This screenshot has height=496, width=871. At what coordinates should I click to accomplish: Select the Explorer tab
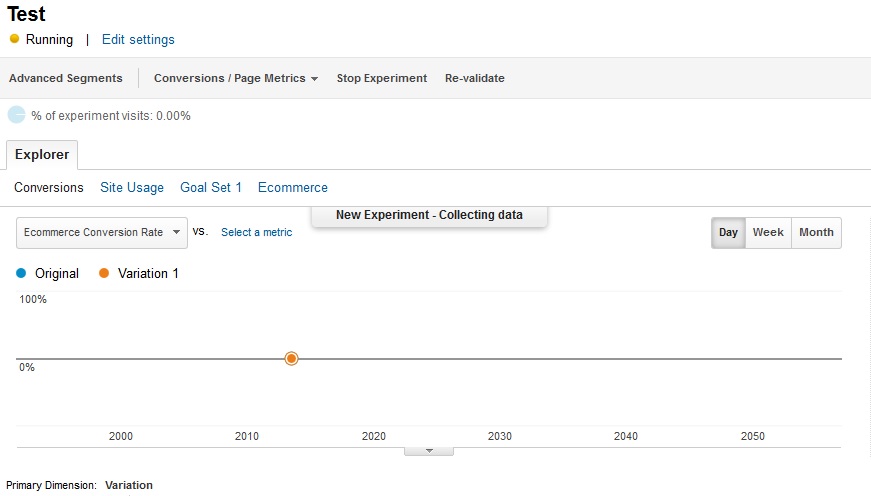pyautogui.click(x=42, y=154)
